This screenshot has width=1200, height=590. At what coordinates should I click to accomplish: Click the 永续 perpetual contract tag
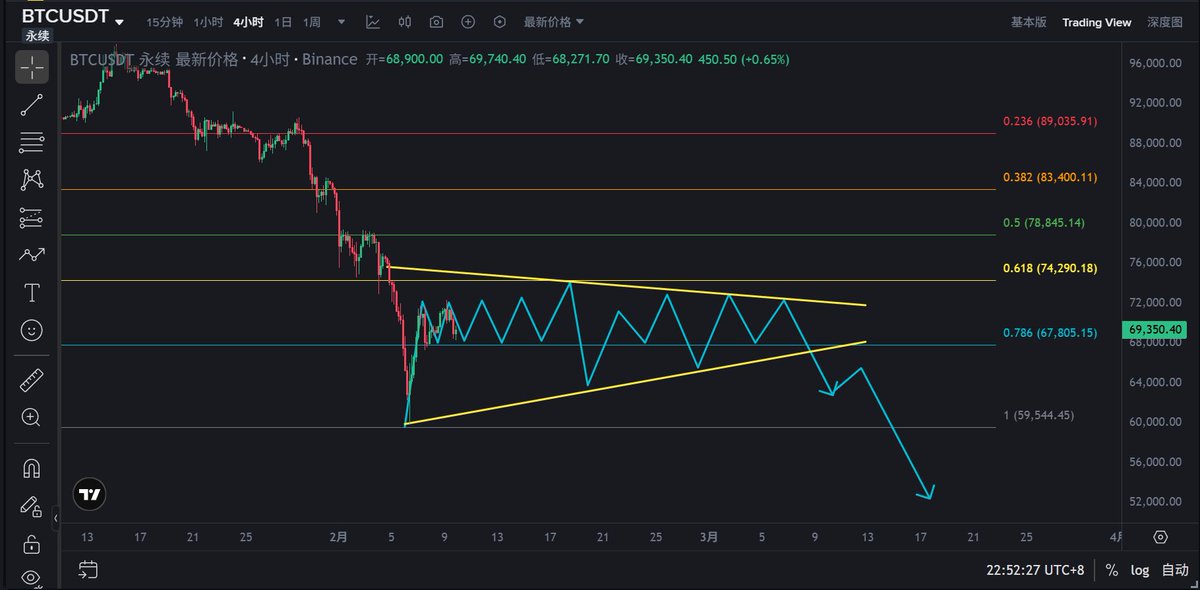36,34
